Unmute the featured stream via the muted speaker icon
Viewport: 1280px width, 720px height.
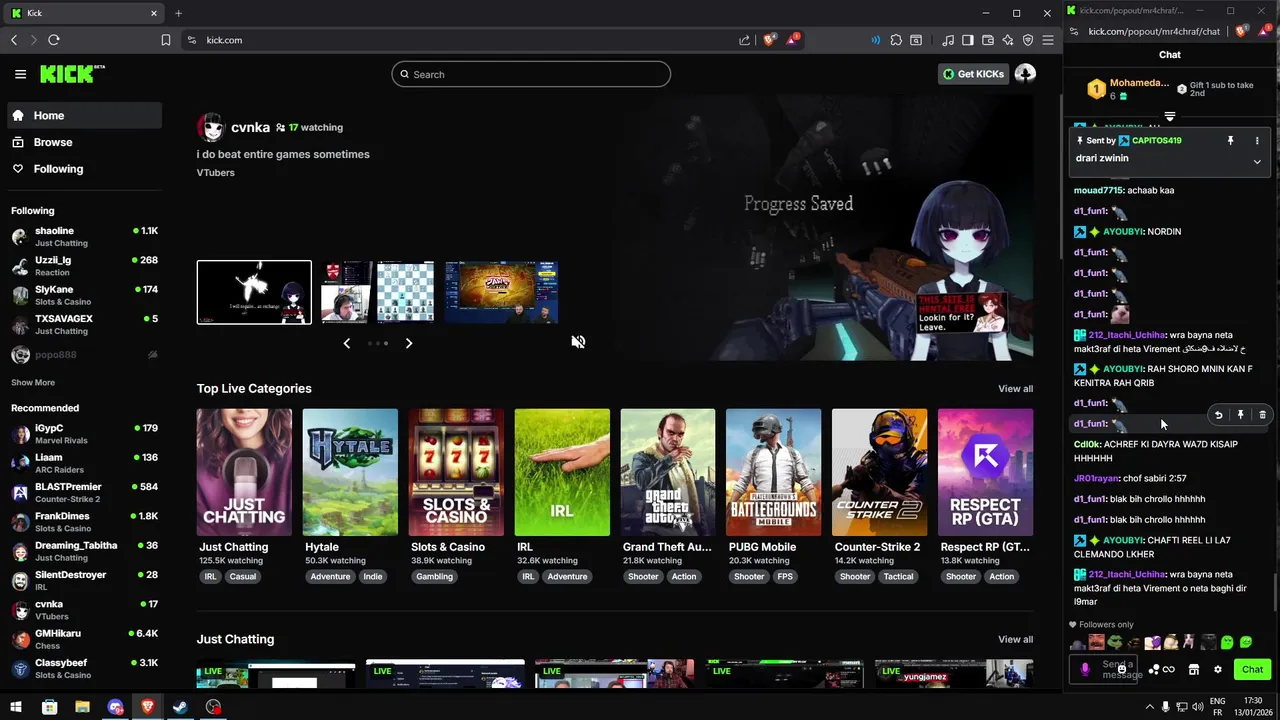point(578,342)
